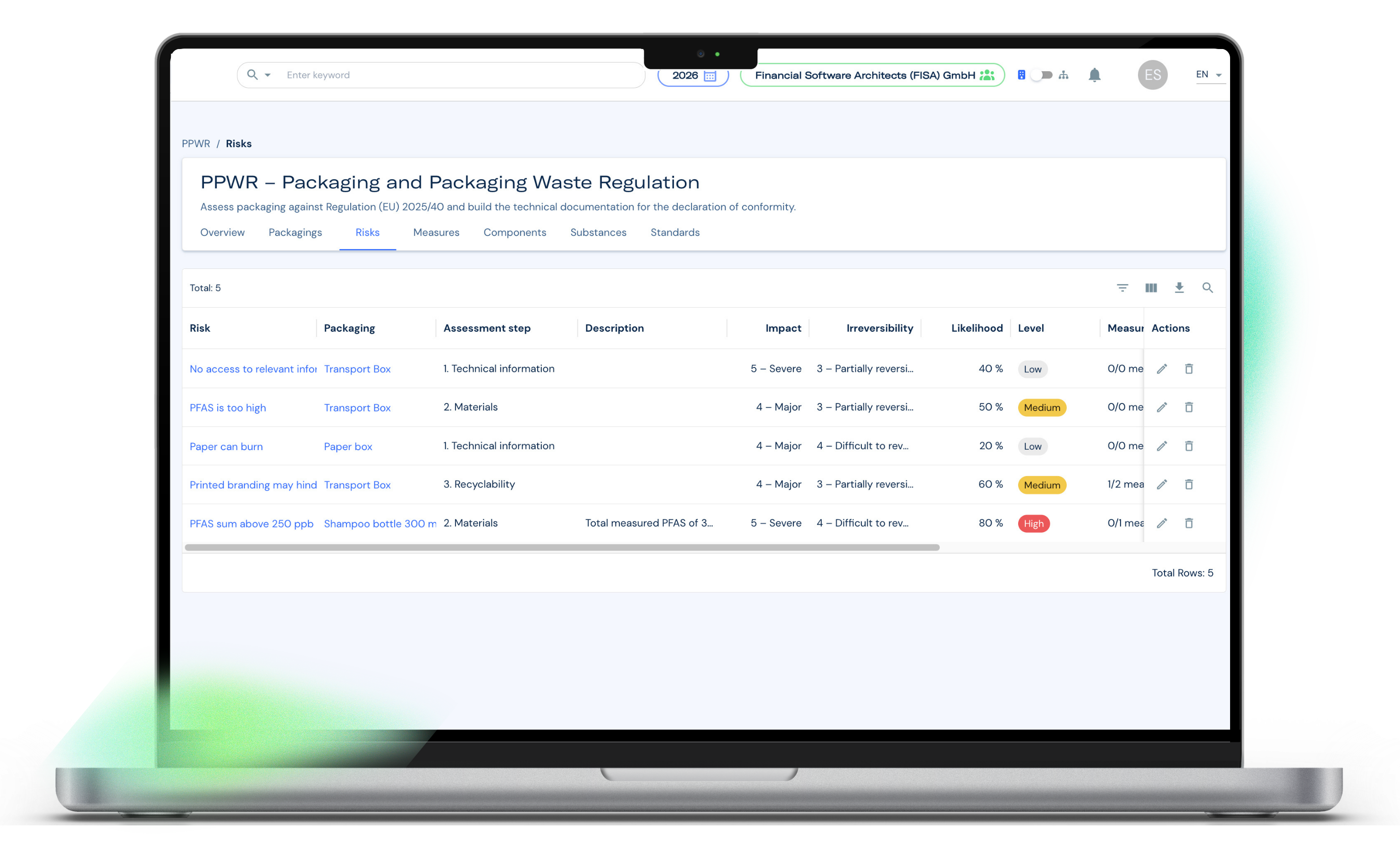The height and width of the screenshot is (854, 1400).
Task: Click the blue building icon beside the toggle
Action: pos(1021,75)
